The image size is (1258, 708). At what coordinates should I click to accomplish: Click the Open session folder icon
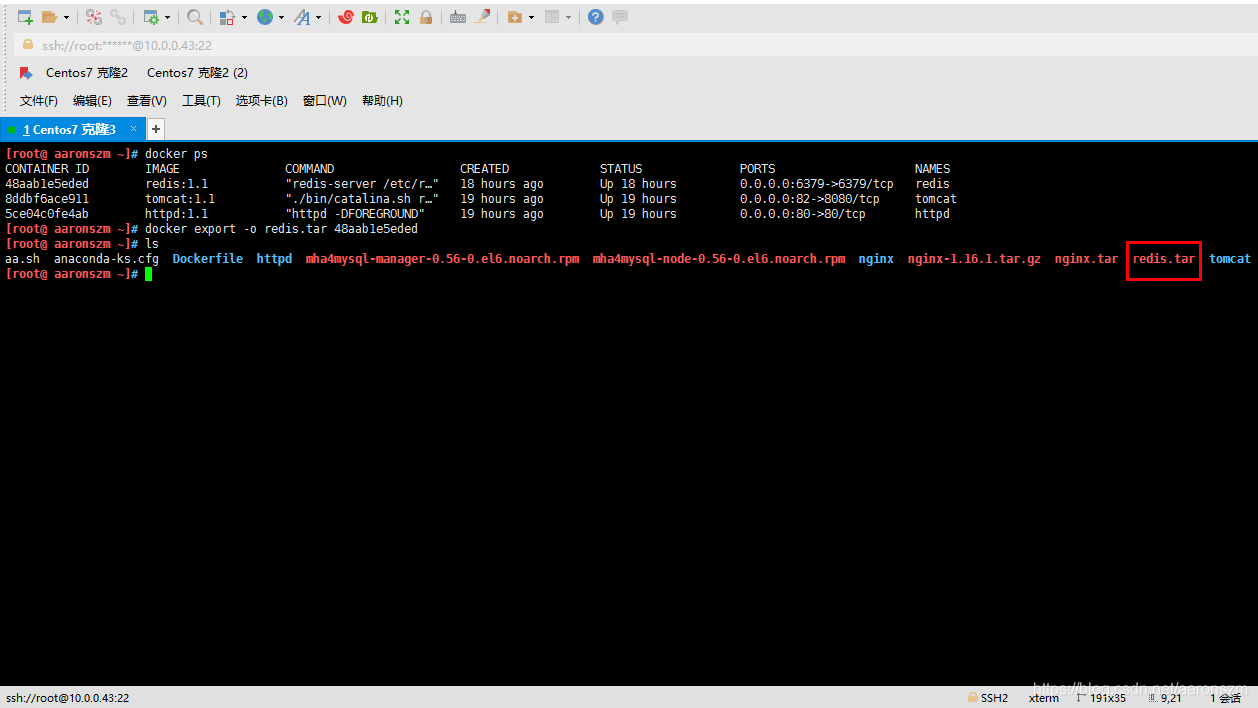[x=49, y=17]
